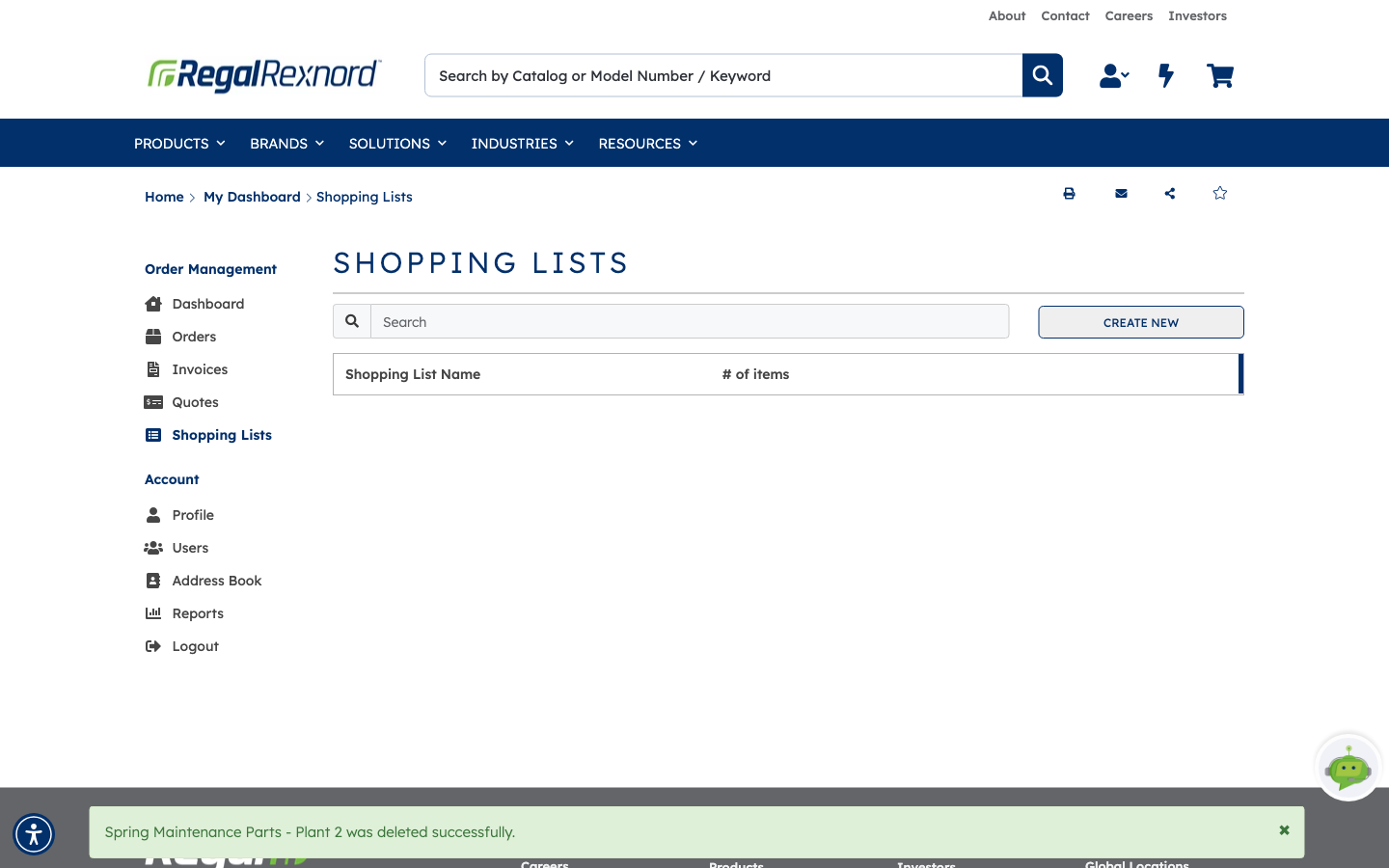This screenshot has width=1389, height=868.
Task: Click the Regal Rexnord logo
Action: click(x=264, y=74)
